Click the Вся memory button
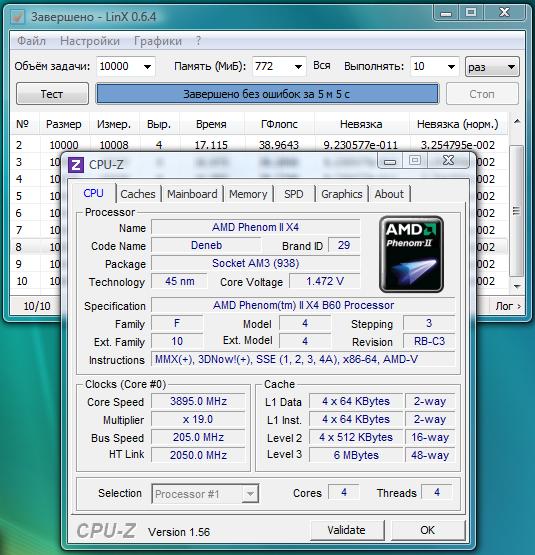The height and width of the screenshot is (555, 535). pyautogui.click(x=321, y=66)
